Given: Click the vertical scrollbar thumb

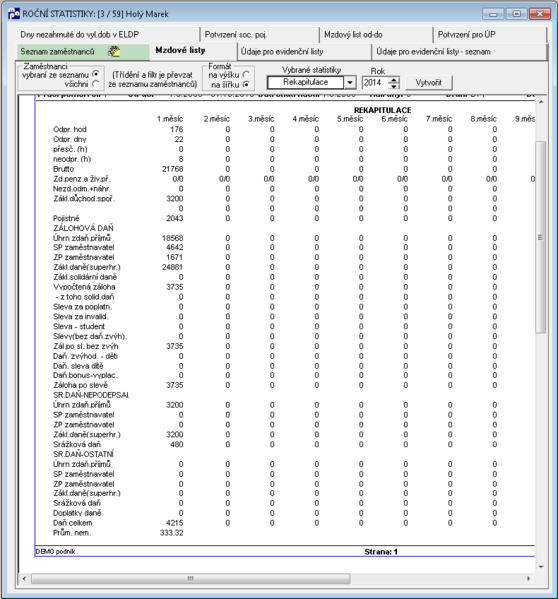Looking at the screenshot, I should [541, 237].
